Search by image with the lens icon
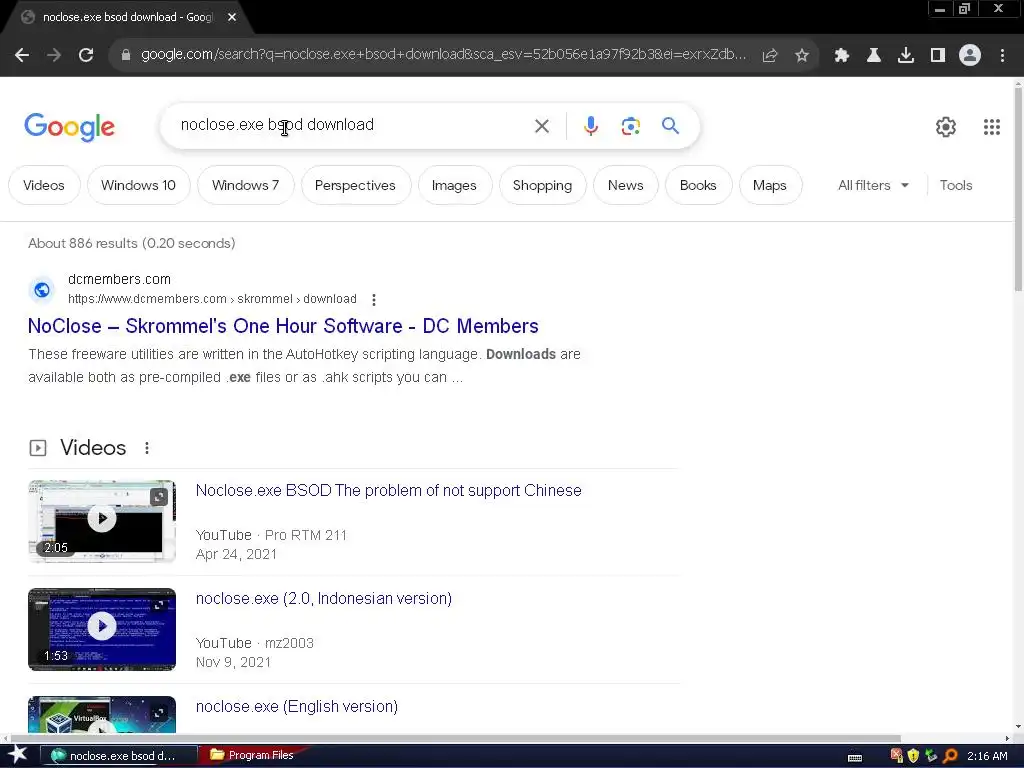This screenshot has width=1024, height=768. pos(630,125)
